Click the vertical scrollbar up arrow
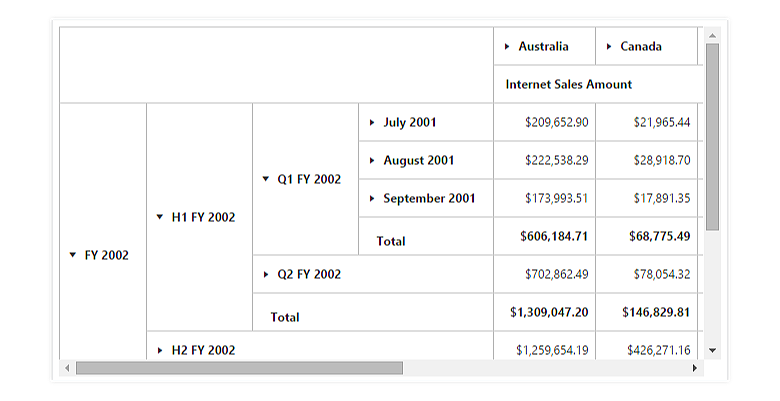Image resolution: width=780 pixels, height=401 pixels. tap(712, 37)
